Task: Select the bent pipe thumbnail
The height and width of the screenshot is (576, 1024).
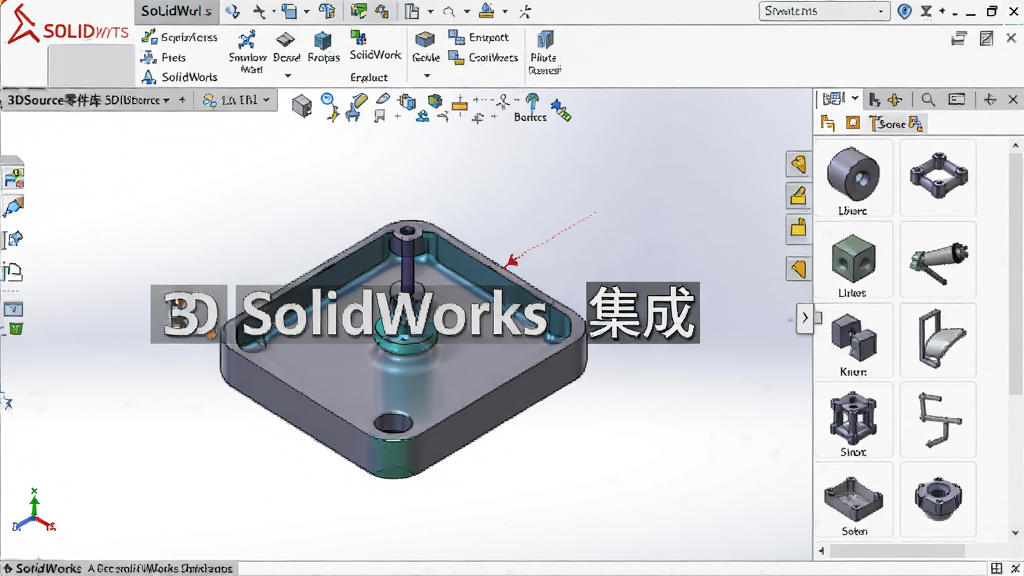Action: [938, 420]
